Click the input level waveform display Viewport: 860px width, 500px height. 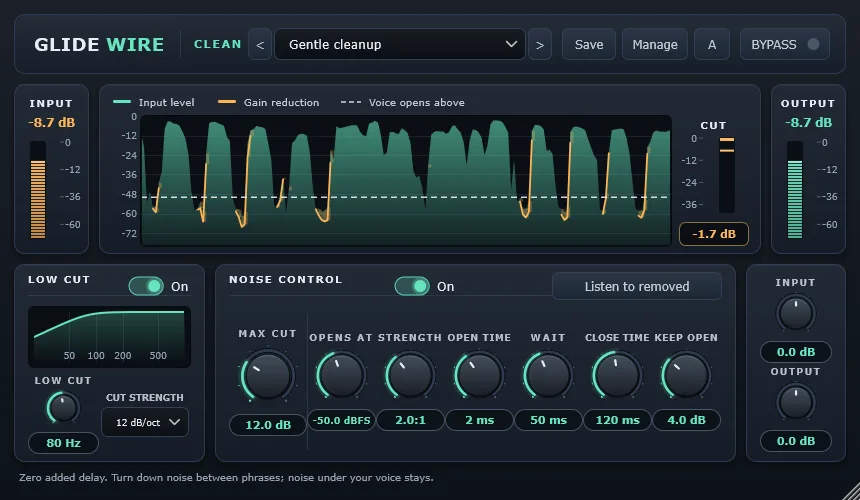point(406,180)
